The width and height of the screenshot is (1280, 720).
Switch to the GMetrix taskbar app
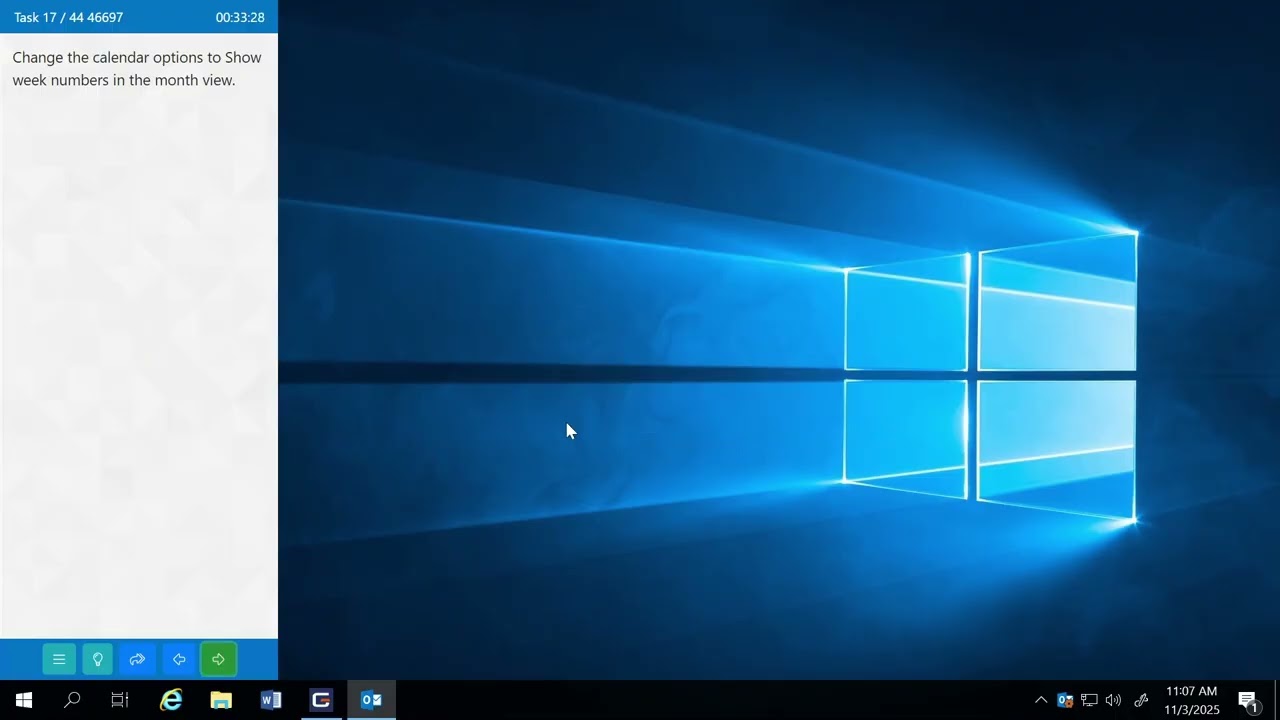pos(321,700)
